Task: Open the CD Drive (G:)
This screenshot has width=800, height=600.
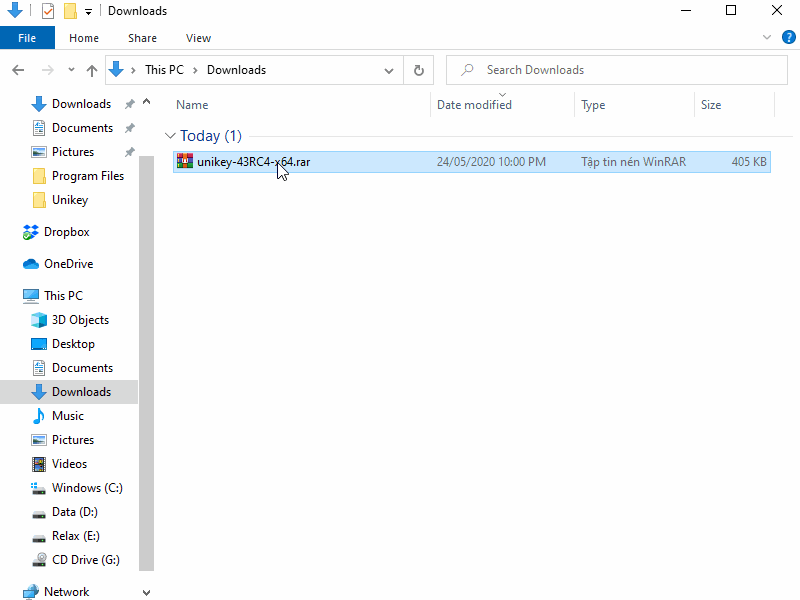Action: pos(86,559)
